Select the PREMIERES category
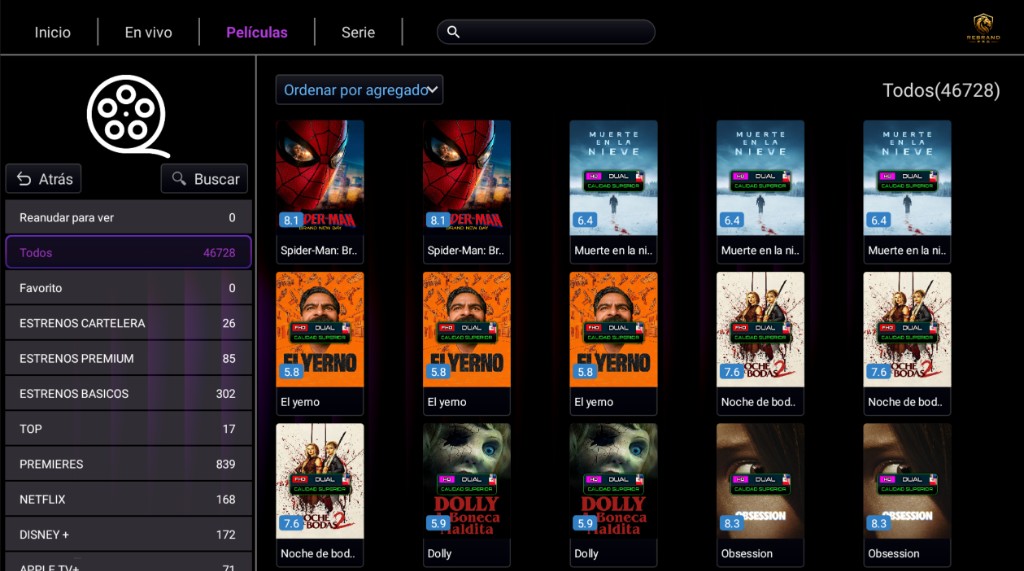This screenshot has height=571, width=1024. tap(128, 464)
